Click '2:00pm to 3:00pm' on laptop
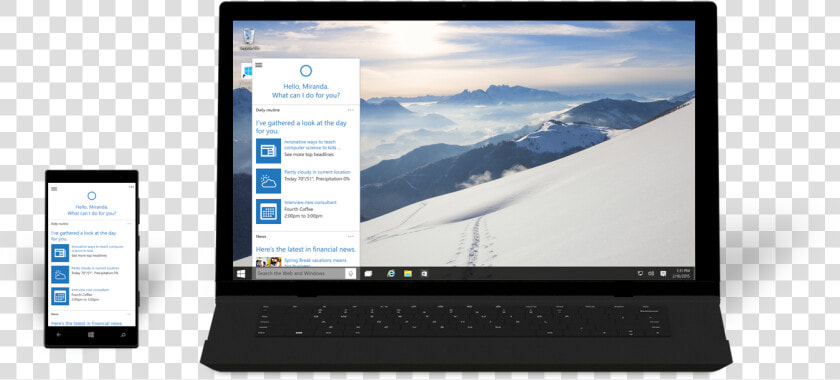 303,215
